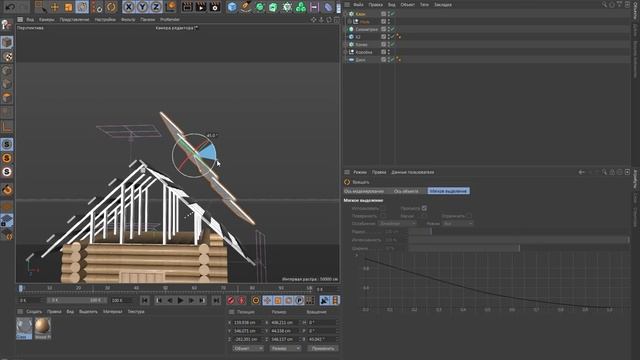Open the viewport Камеры menu

pyautogui.click(x=47, y=20)
